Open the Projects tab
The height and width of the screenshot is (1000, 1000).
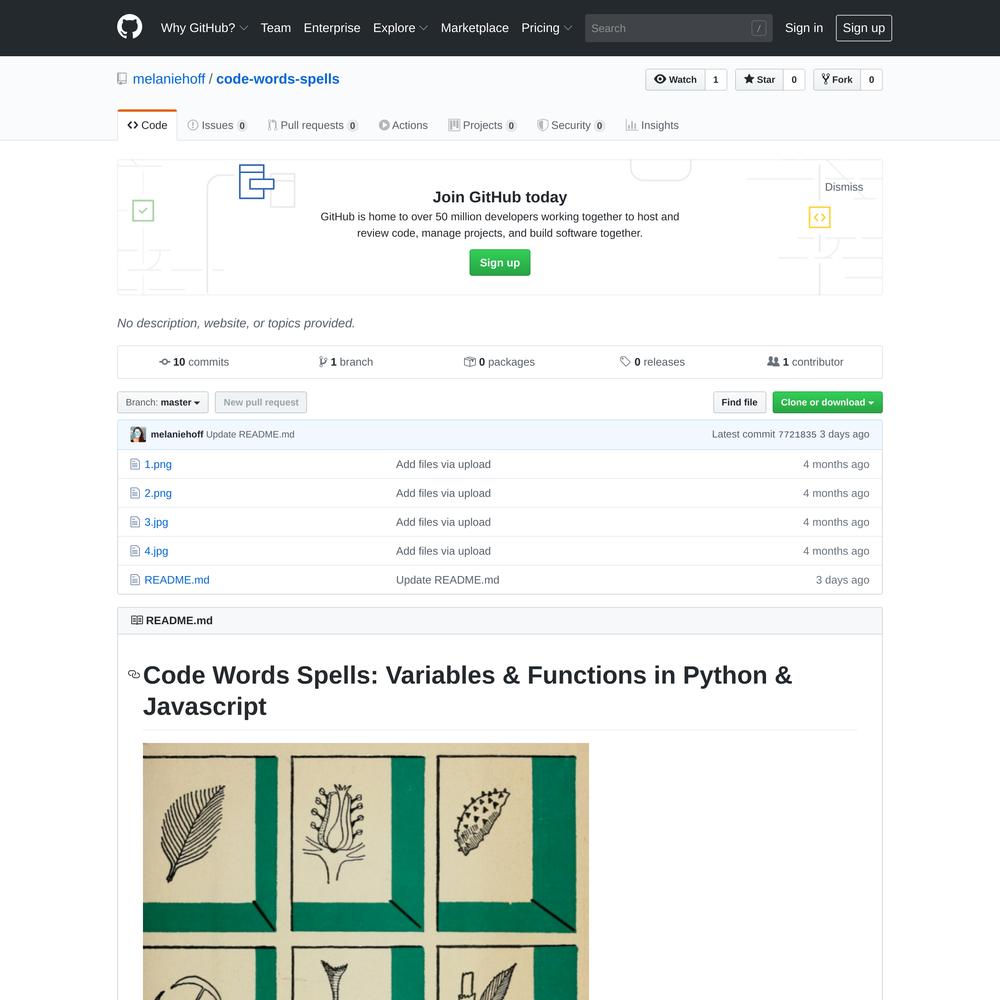(x=482, y=125)
